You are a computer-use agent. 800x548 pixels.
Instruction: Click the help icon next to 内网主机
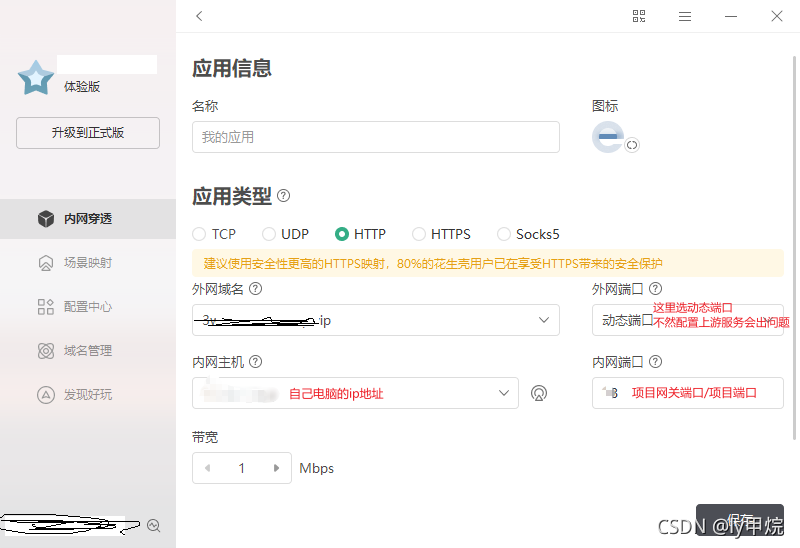point(255,362)
